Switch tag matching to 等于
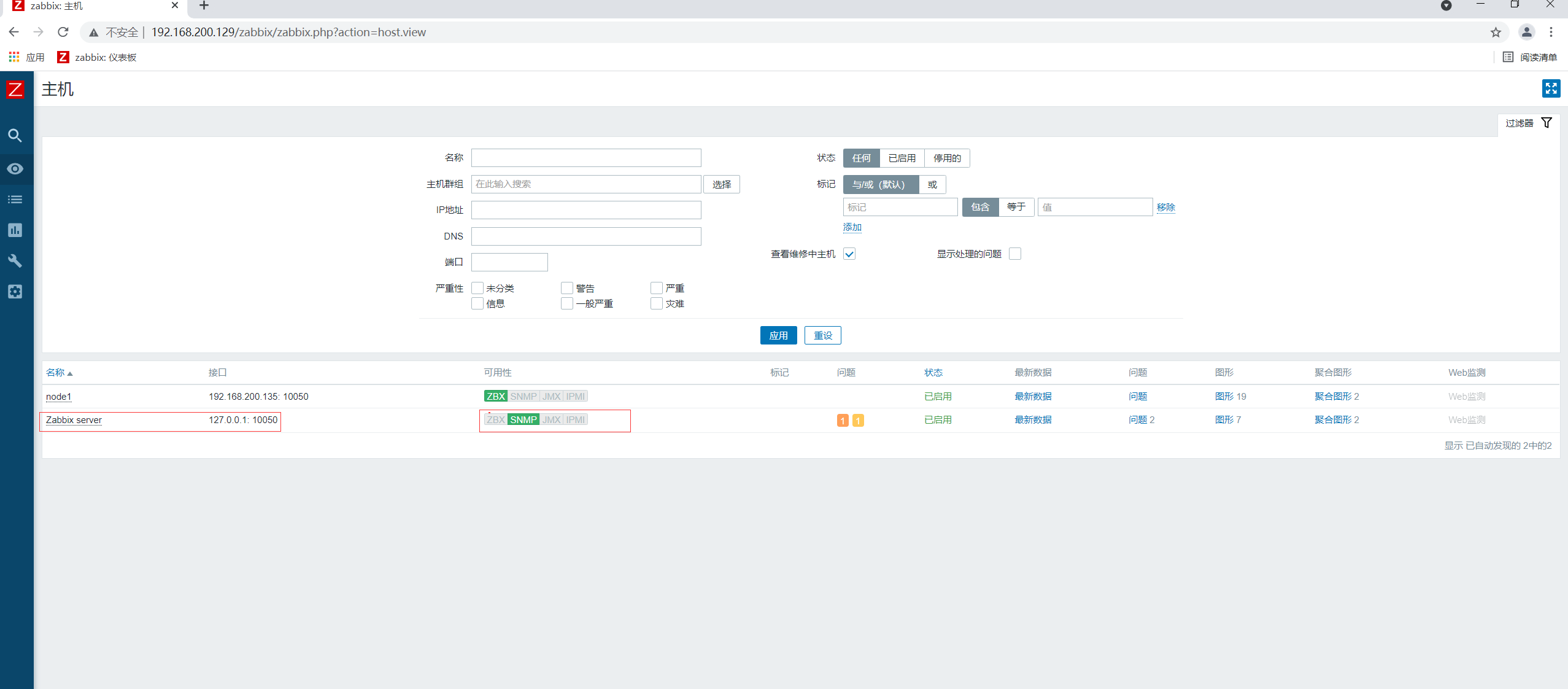The image size is (1568, 689). click(x=1016, y=207)
